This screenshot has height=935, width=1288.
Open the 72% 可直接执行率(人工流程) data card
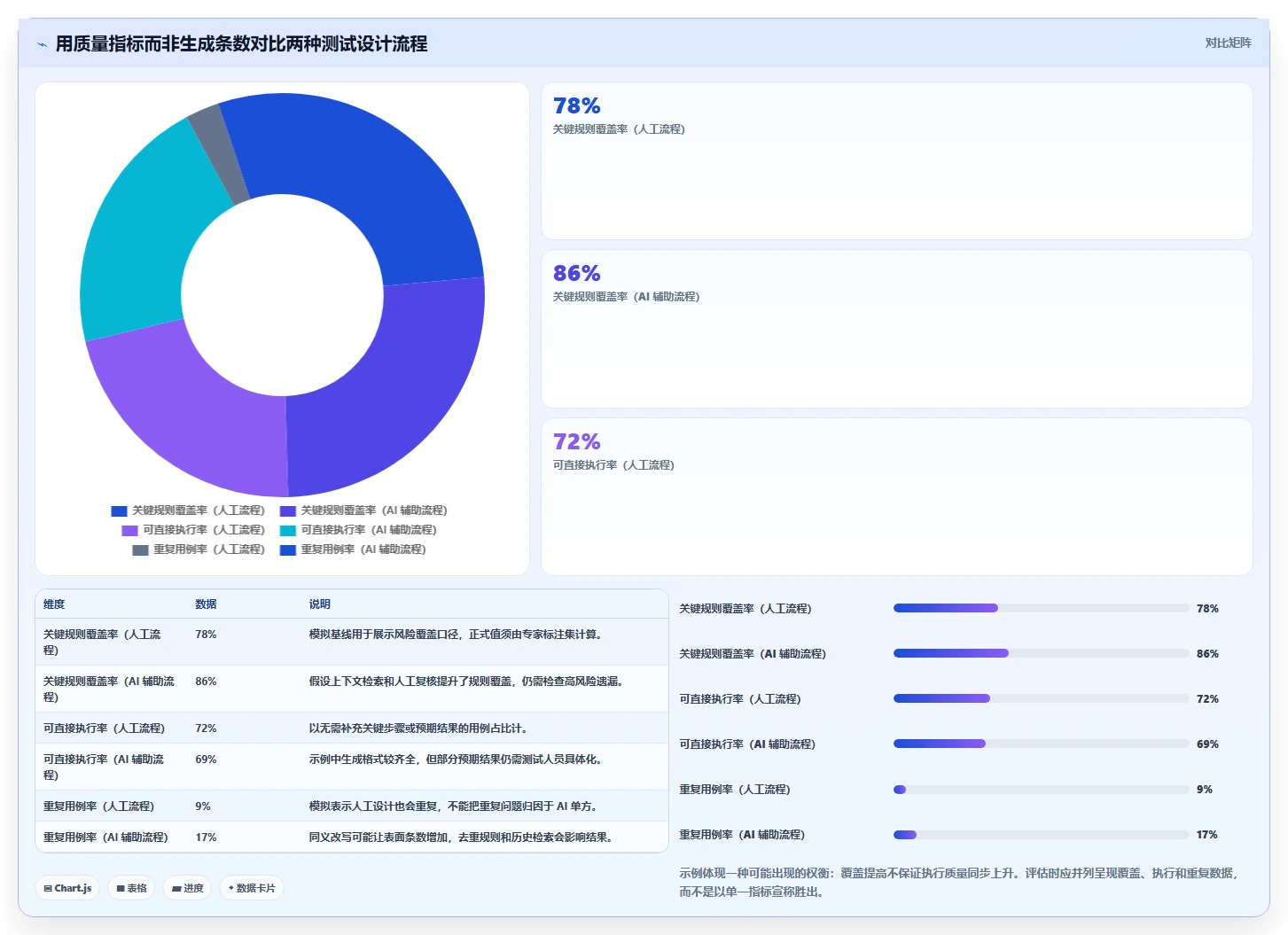[896, 496]
